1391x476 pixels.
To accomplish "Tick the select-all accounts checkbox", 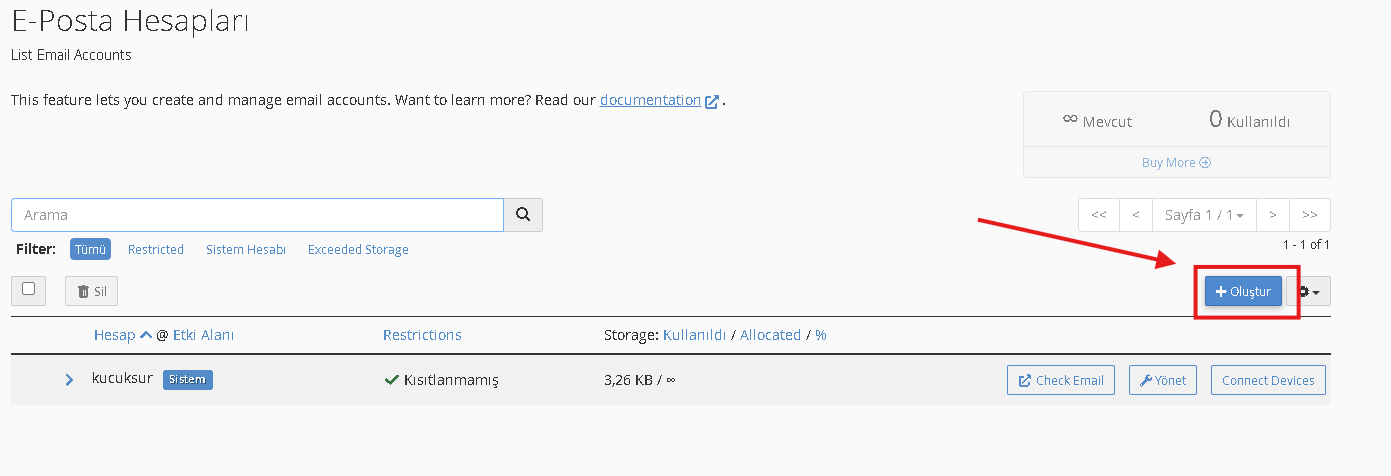I will [x=29, y=289].
